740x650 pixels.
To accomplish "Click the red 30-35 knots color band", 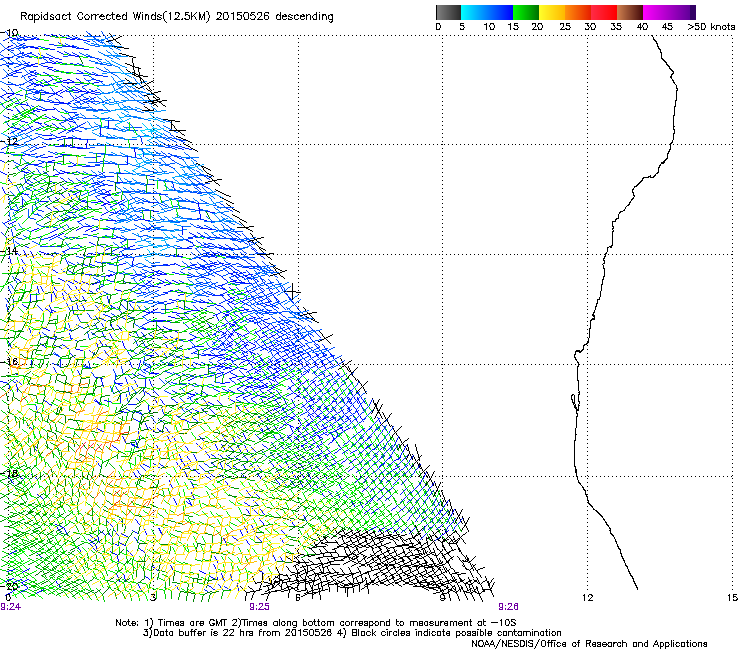I will coord(604,12).
